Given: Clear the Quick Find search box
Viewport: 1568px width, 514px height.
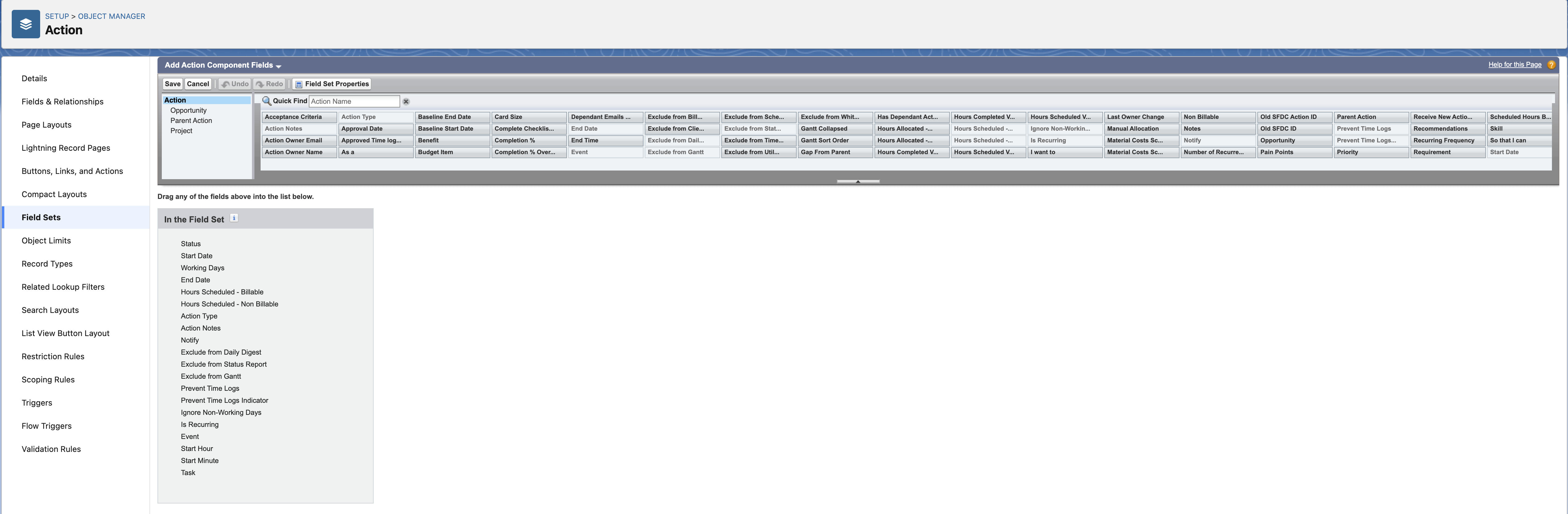Looking at the screenshot, I should tap(406, 102).
